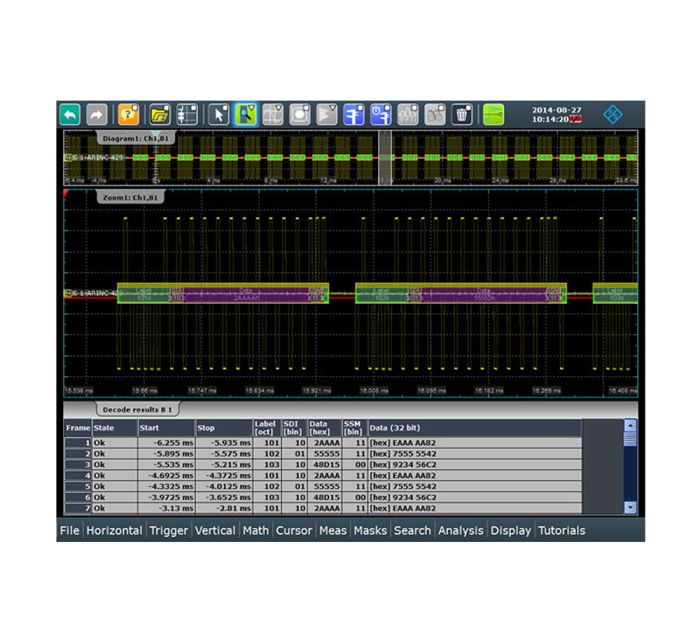The width and height of the screenshot is (700, 640).
Task: Click the Frame column header
Action: (78, 428)
